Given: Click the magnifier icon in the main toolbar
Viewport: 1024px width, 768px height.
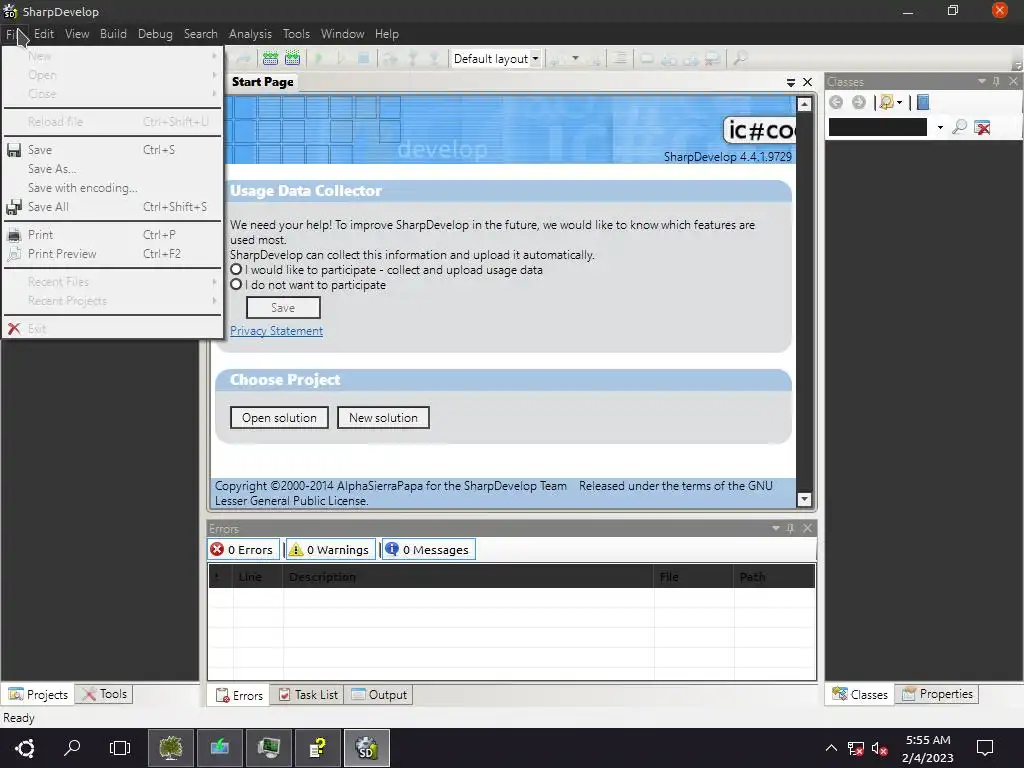Looking at the screenshot, I should [x=740, y=59].
